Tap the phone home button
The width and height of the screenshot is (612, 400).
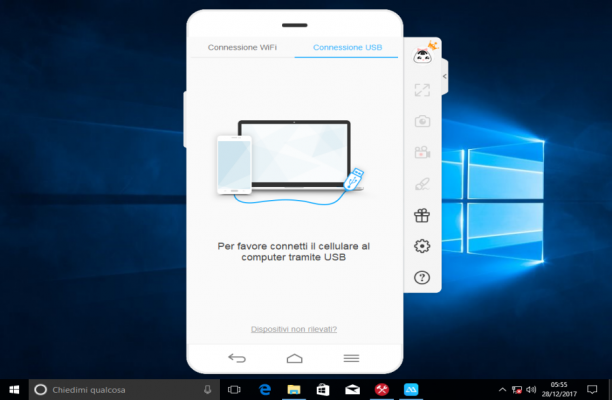pyautogui.click(x=294, y=358)
